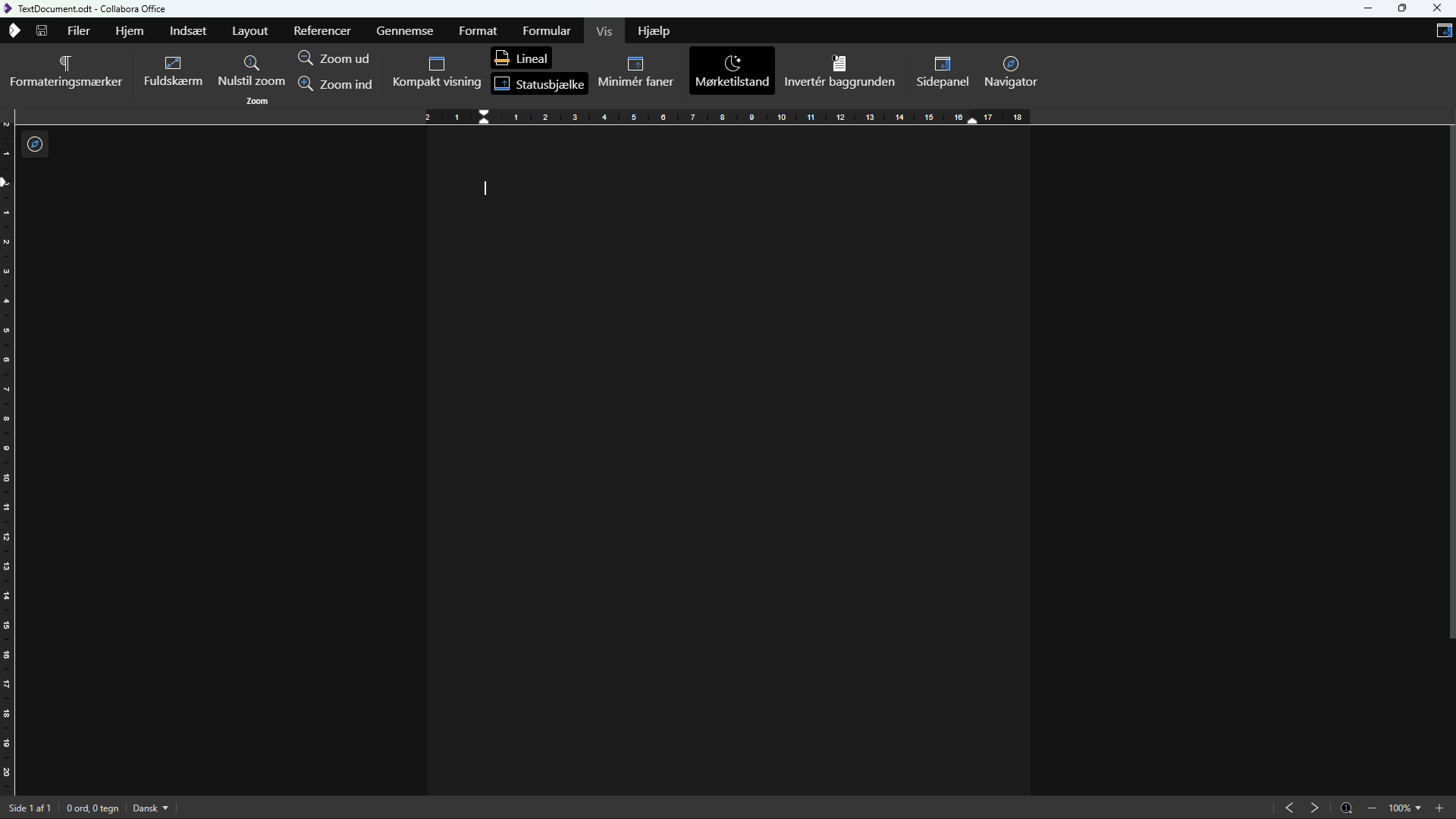This screenshot has height=819, width=1456.
Task: Toggle Mørketilstand off
Action: pos(731,70)
